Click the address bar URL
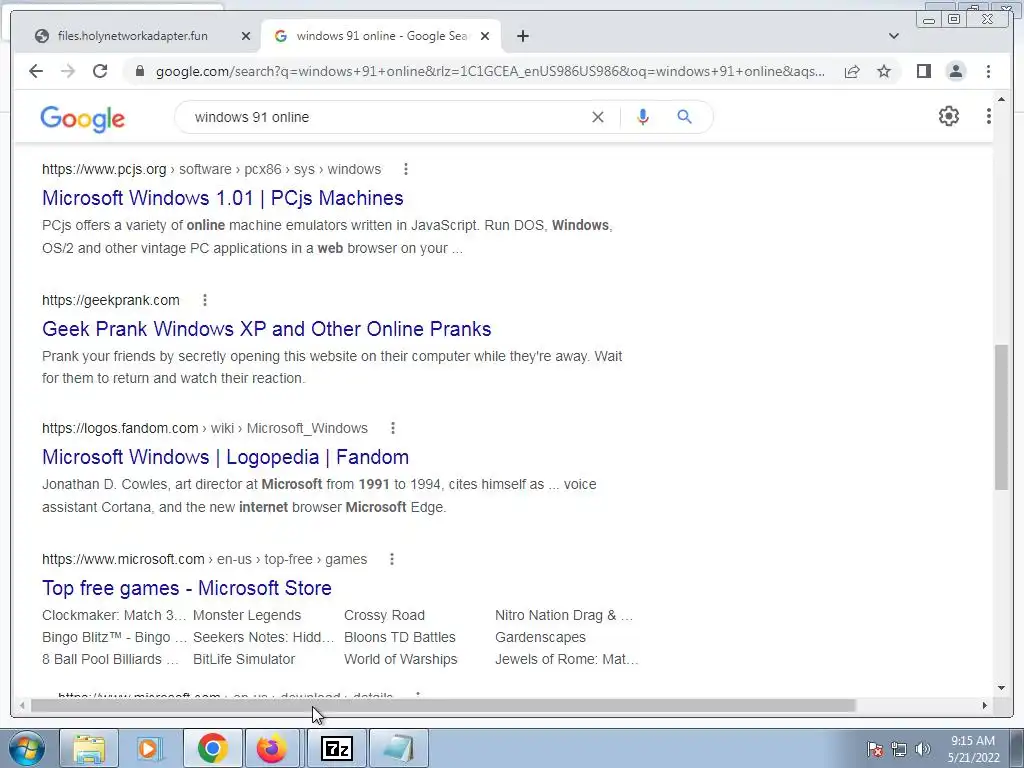Image resolution: width=1024 pixels, height=768 pixels. pos(490,71)
